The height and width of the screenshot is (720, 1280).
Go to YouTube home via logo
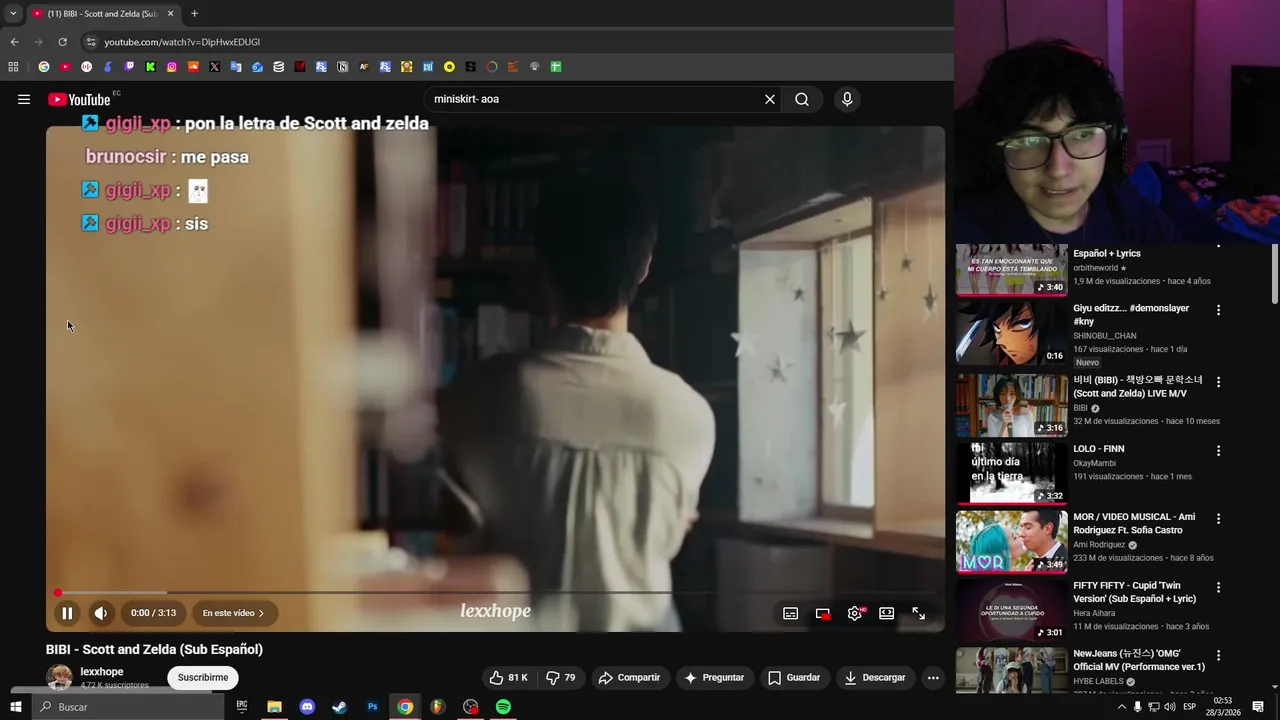coord(79,99)
